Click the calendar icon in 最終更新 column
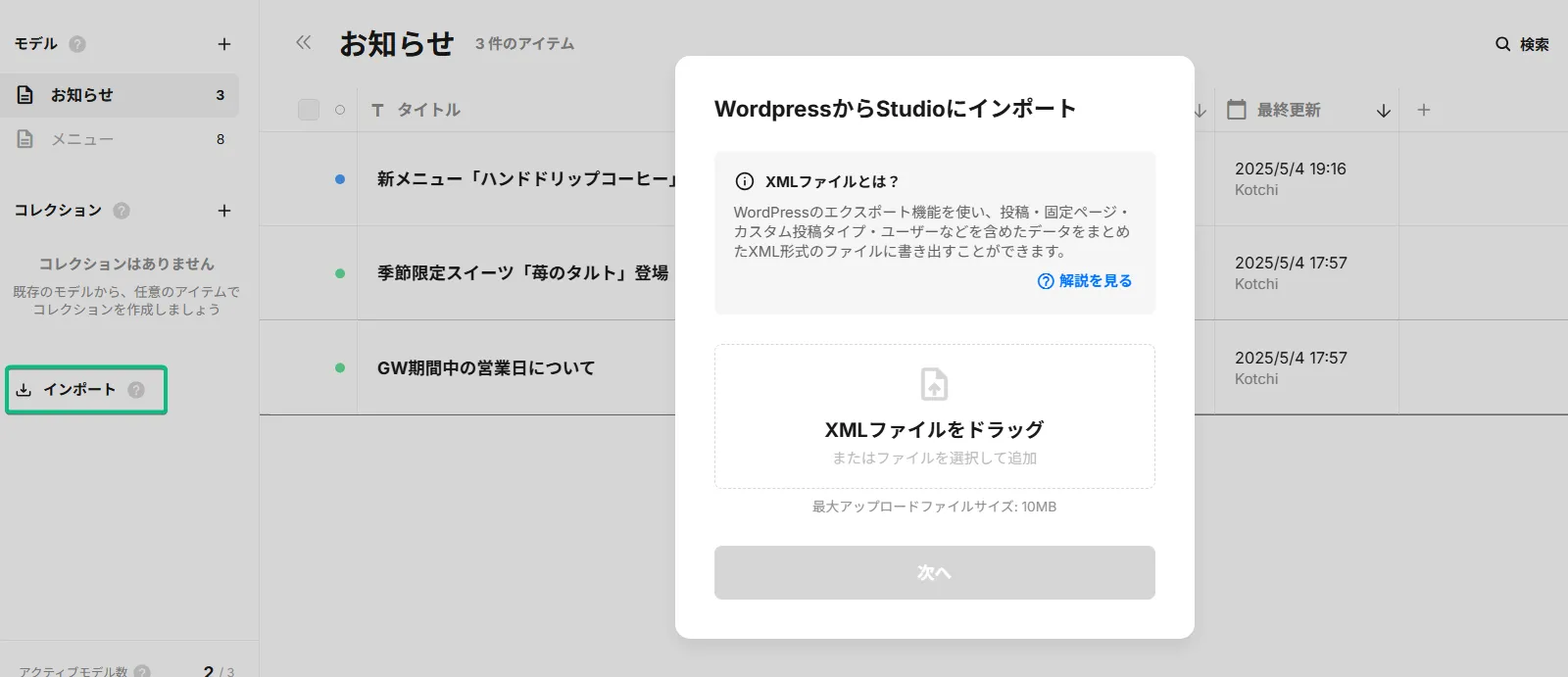This screenshot has height=677, width=1568. [x=1237, y=110]
